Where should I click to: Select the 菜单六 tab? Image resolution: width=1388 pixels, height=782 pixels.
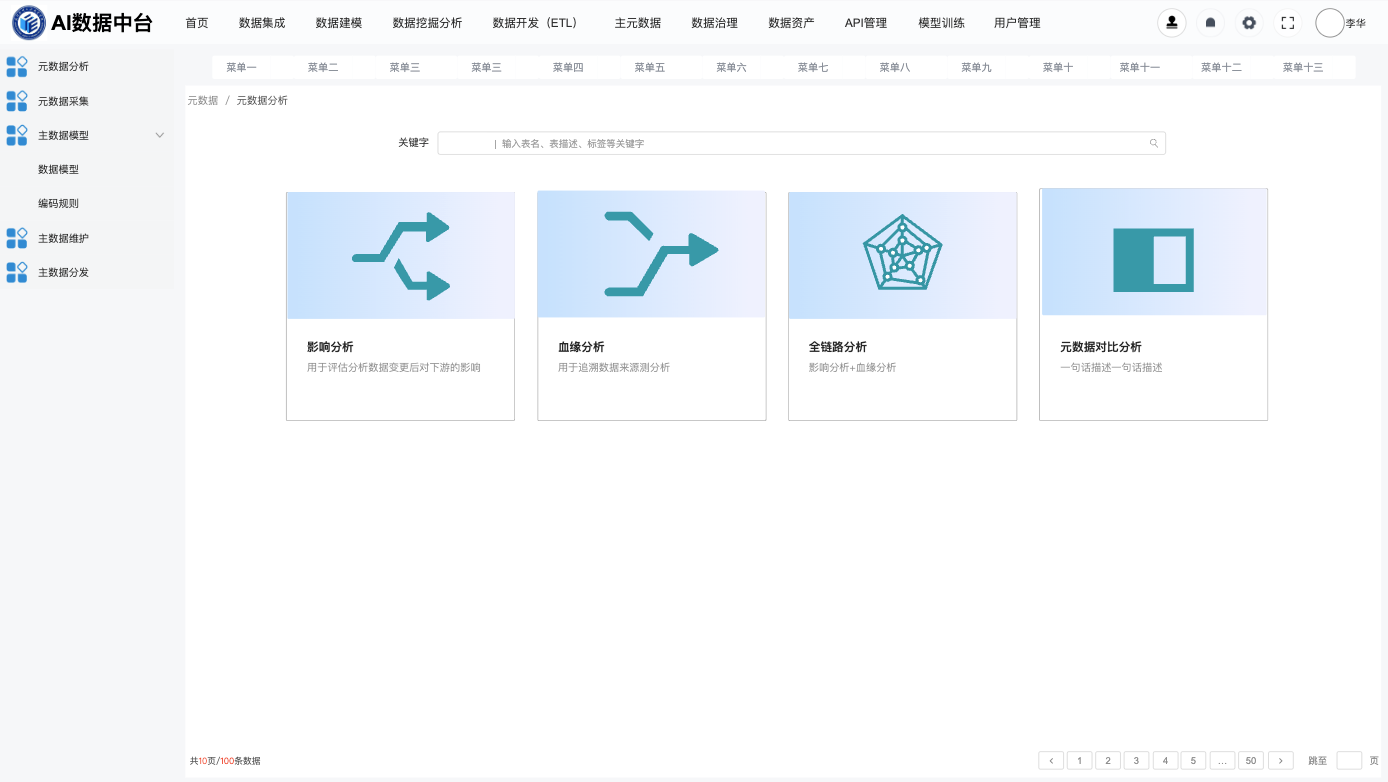coord(732,68)
